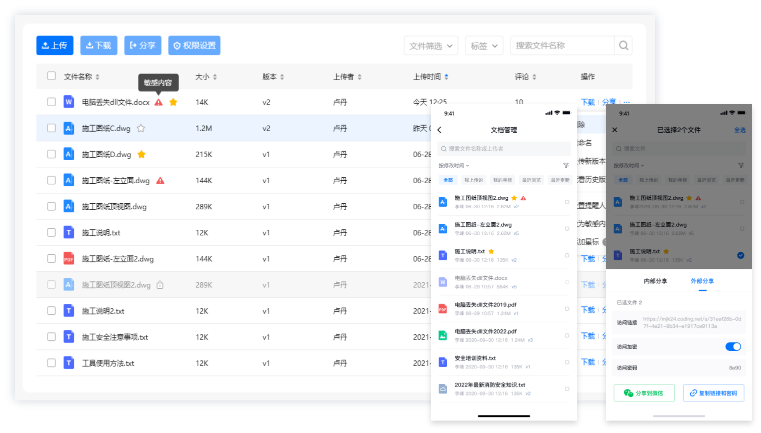This screenshot has height=433, width=761.
Task: Click yellow star beside 电脑丢失dll文件.docx
Action: [x=173, y=102]
